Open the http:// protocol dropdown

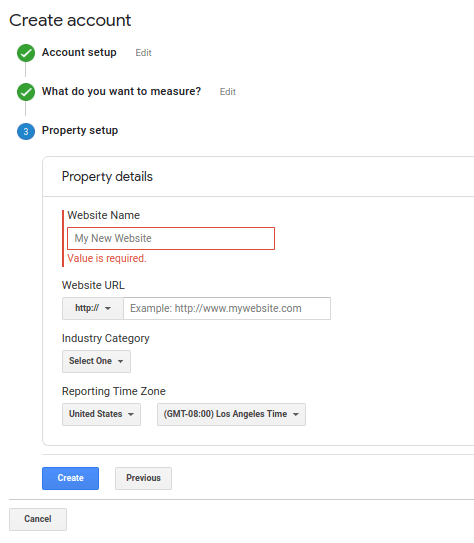(x=93, y=308)
